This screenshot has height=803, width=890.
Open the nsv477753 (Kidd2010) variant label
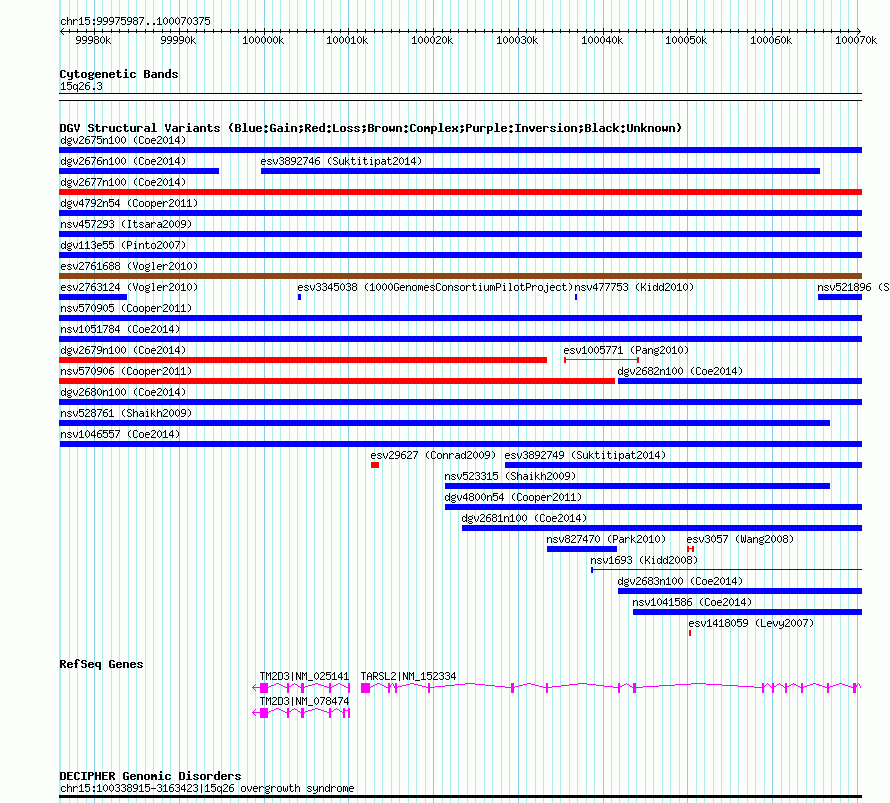pos(634,287)
